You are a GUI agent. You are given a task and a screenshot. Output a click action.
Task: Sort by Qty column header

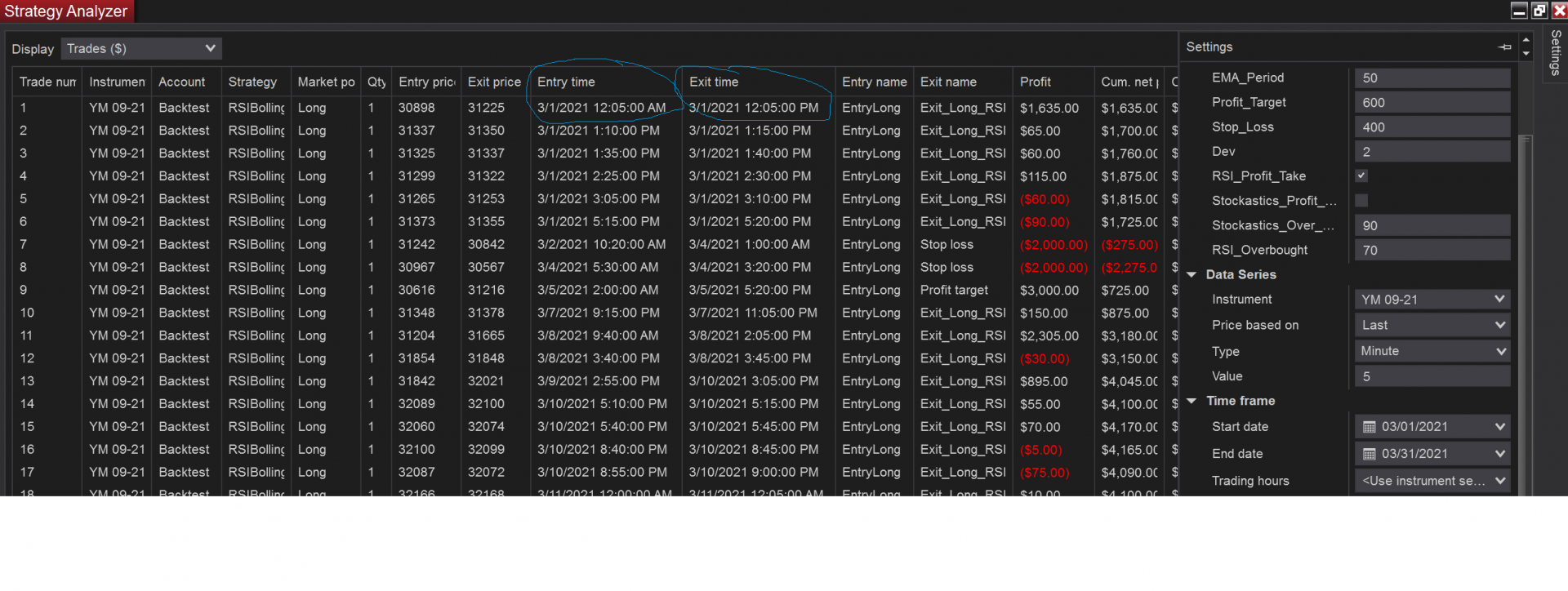(x=376, y=82)
